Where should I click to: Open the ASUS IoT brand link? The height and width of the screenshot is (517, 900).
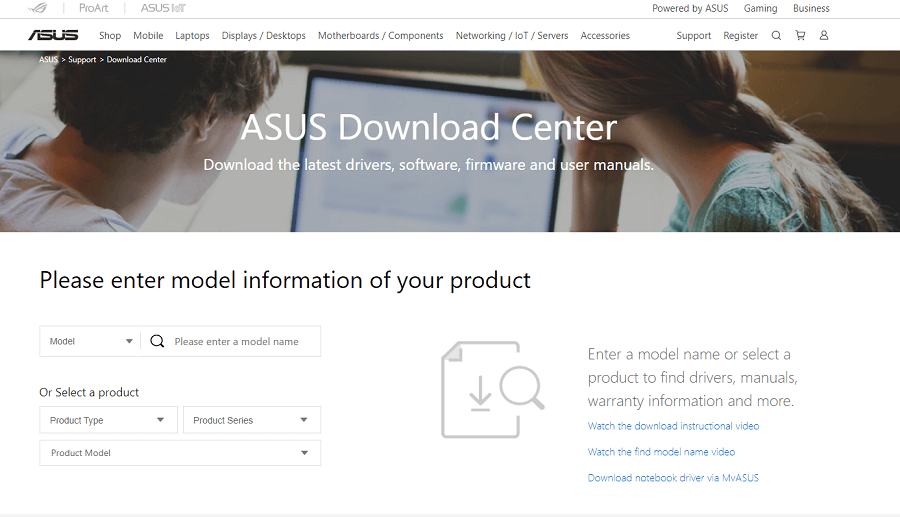coord(163,8)
